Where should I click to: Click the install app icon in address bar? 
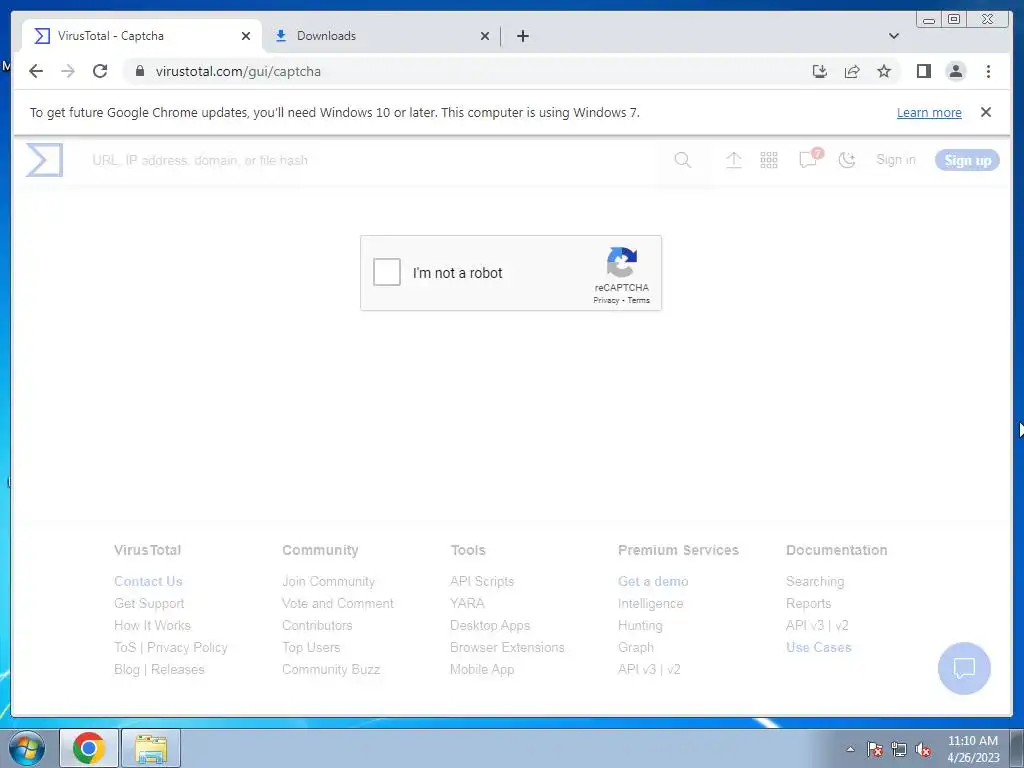point(820,71)
